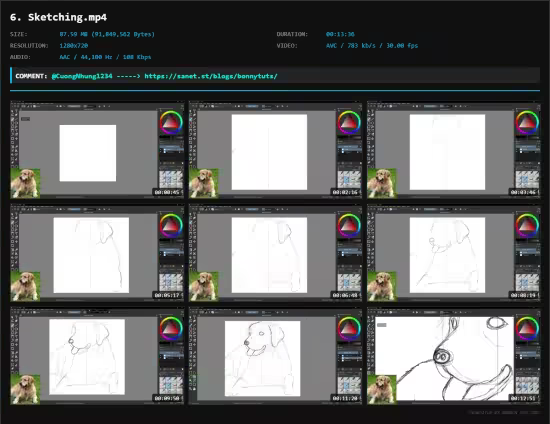Viewport: 550px width, 424px height.
Task: Click the title "6. Sketching.mp4"
Action: (58, 17)
